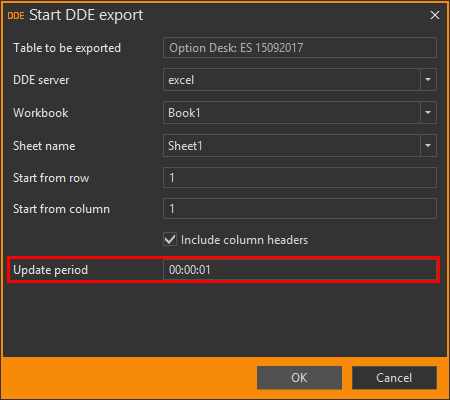Click the 'Workbook' label
Viewport: 450px width, 400px height.
point(40,113)
